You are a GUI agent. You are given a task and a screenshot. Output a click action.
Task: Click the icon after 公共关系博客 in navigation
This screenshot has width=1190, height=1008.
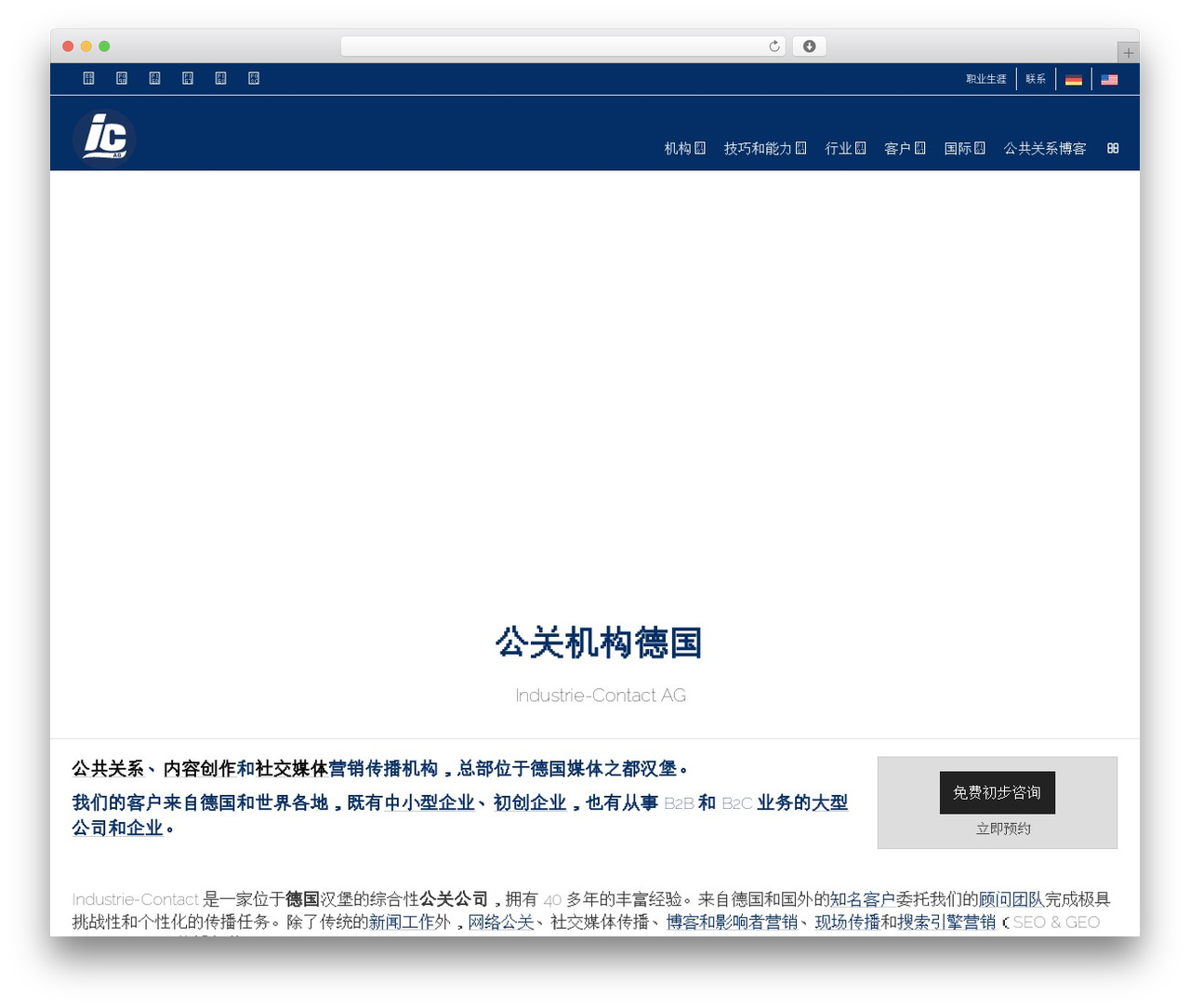[x=1113, y=149]
